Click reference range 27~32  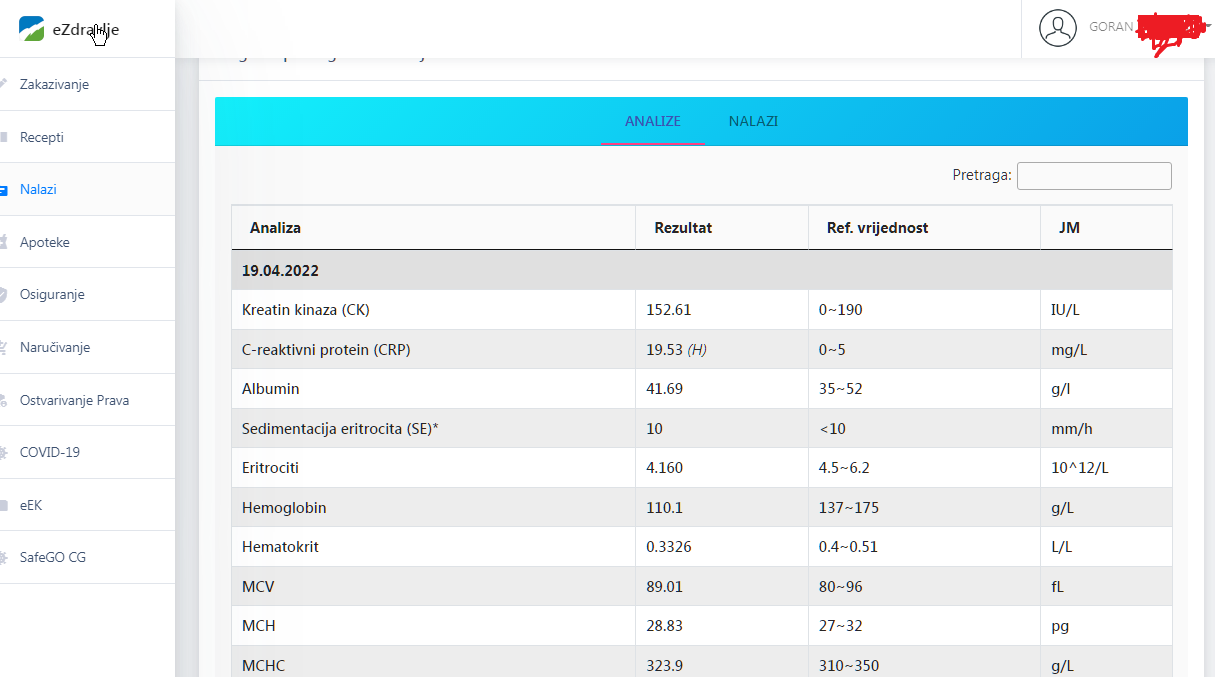841,625
